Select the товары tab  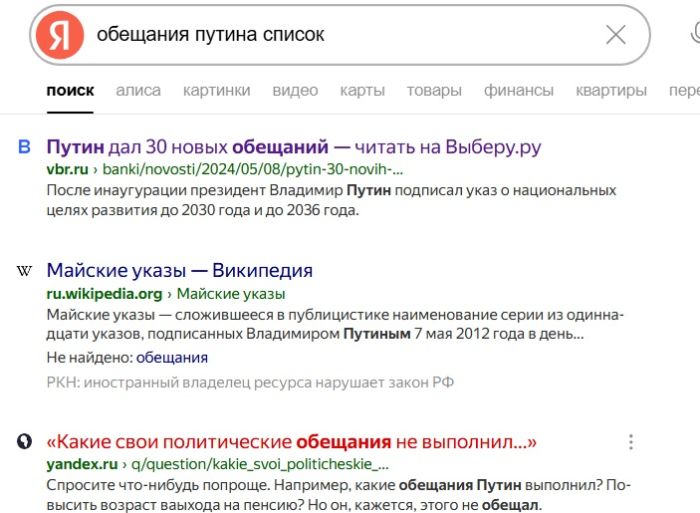click(434, 90)
